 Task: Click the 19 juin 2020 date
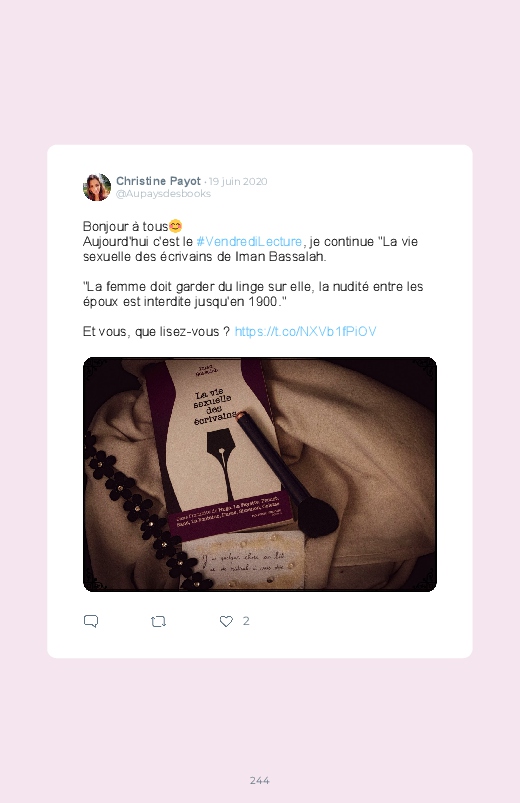click(x=238, y=181)
